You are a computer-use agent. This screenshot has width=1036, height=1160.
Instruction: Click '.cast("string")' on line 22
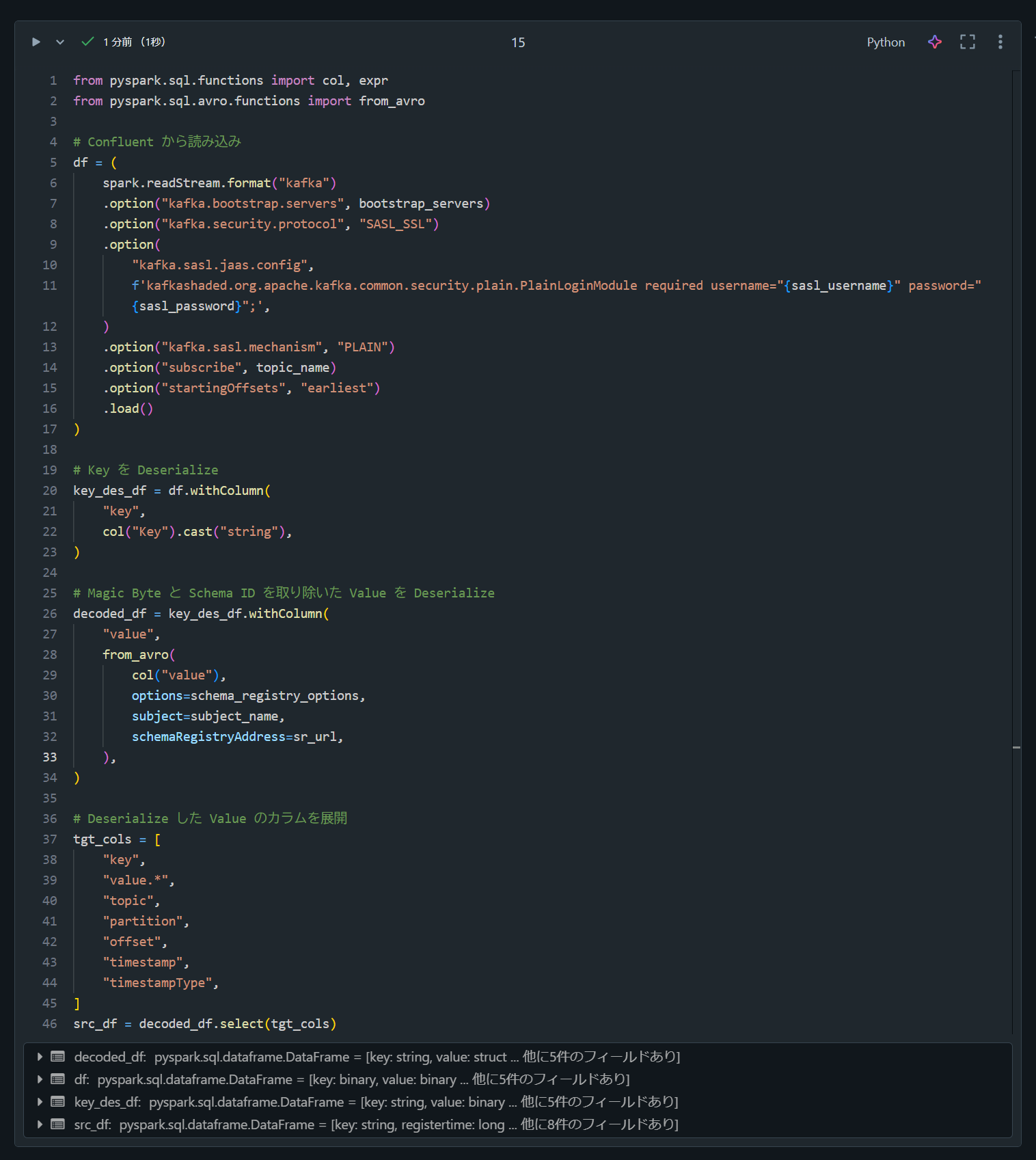230,532
